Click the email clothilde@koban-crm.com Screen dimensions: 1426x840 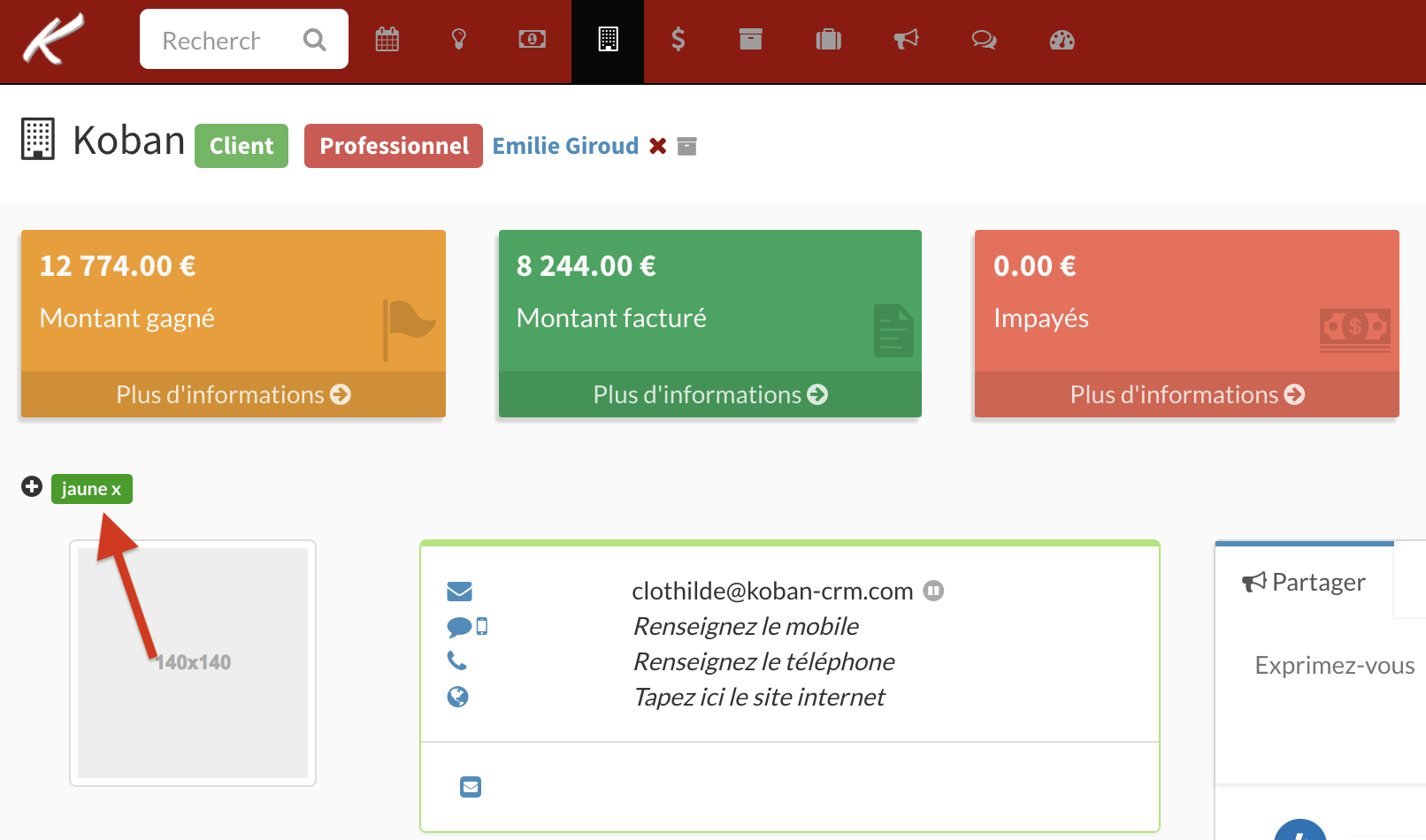pos(772,591)
